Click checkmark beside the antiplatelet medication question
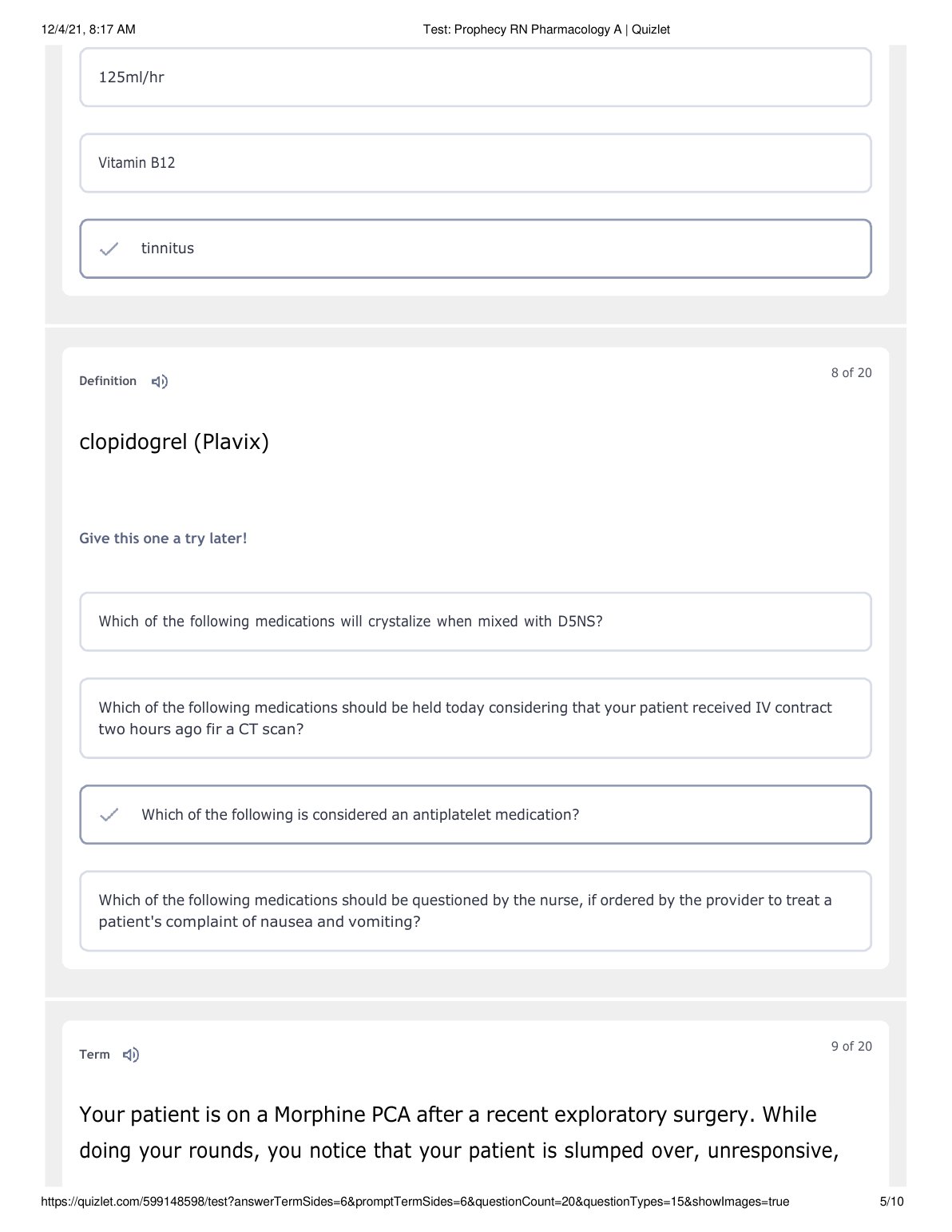Image resolution: width=952 pixels, height=1232 pixels. click(x=109, y=815)
